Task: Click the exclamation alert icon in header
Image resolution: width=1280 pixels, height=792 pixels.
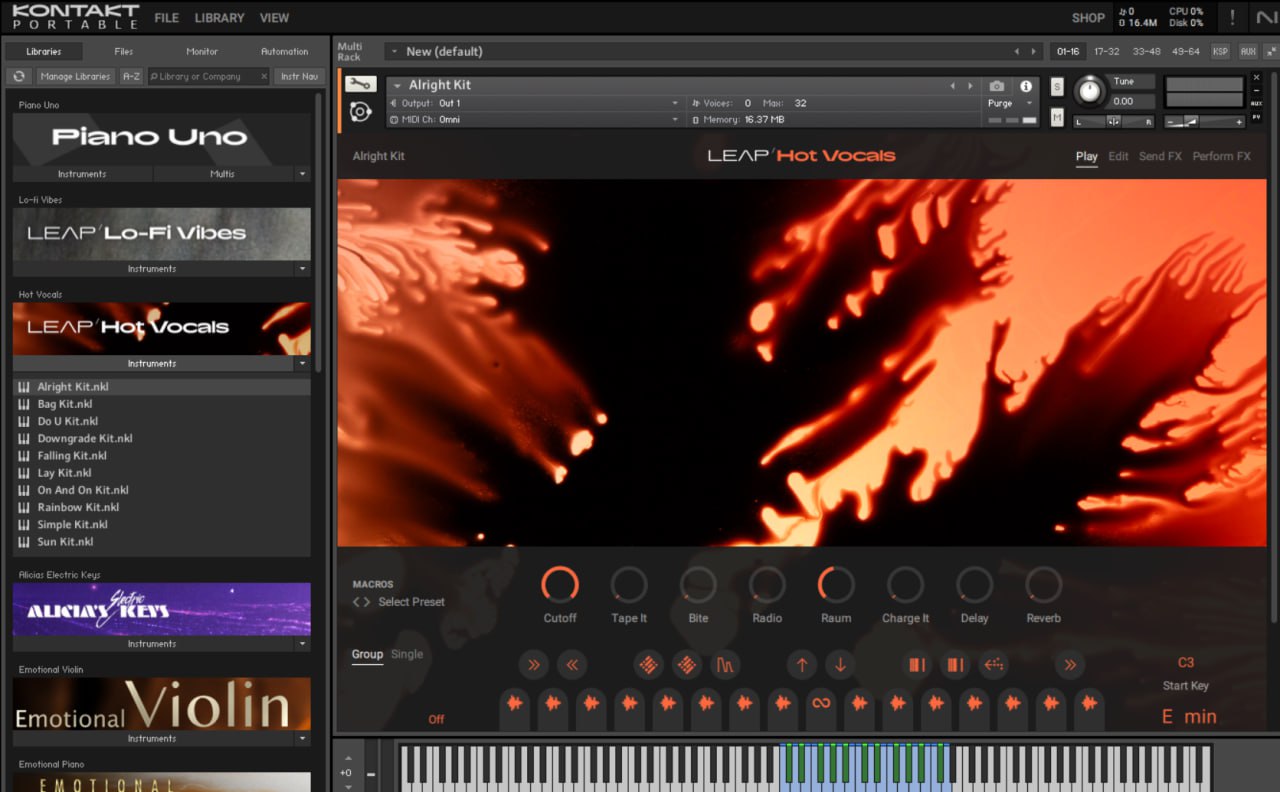Action: point(1233,17)
